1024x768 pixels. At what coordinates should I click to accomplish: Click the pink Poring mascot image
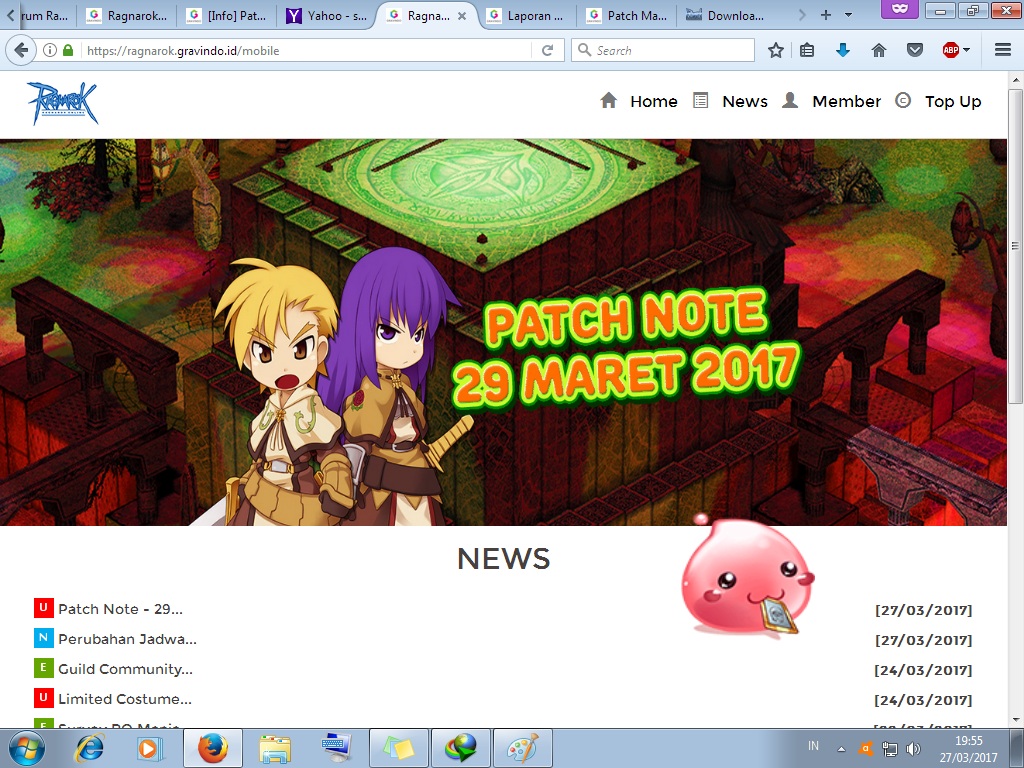coord(748,576)
